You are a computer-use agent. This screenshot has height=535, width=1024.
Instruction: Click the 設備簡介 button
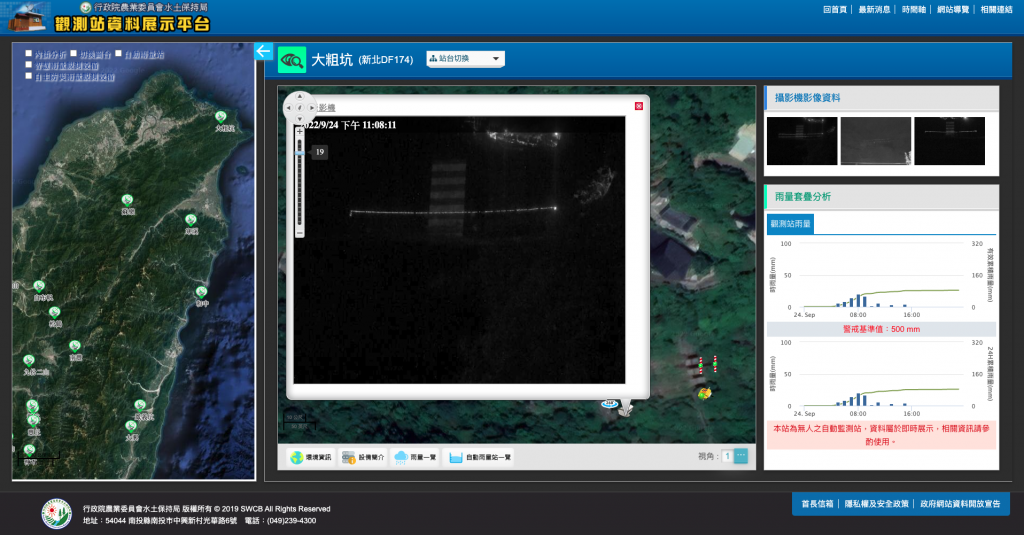363,457
